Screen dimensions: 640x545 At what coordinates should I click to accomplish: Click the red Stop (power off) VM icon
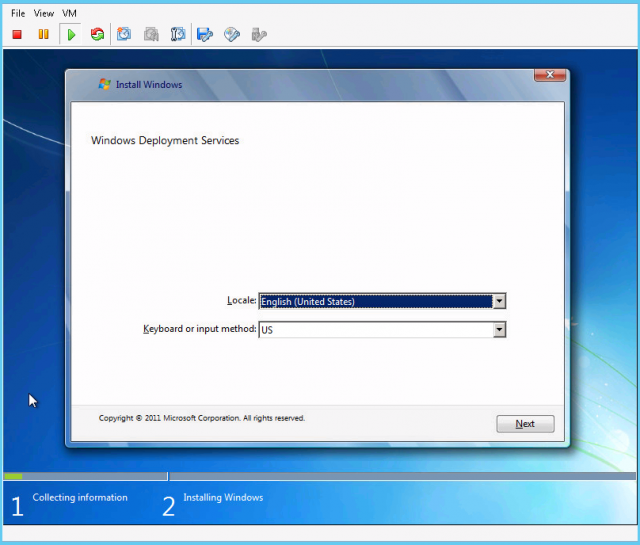17,35
